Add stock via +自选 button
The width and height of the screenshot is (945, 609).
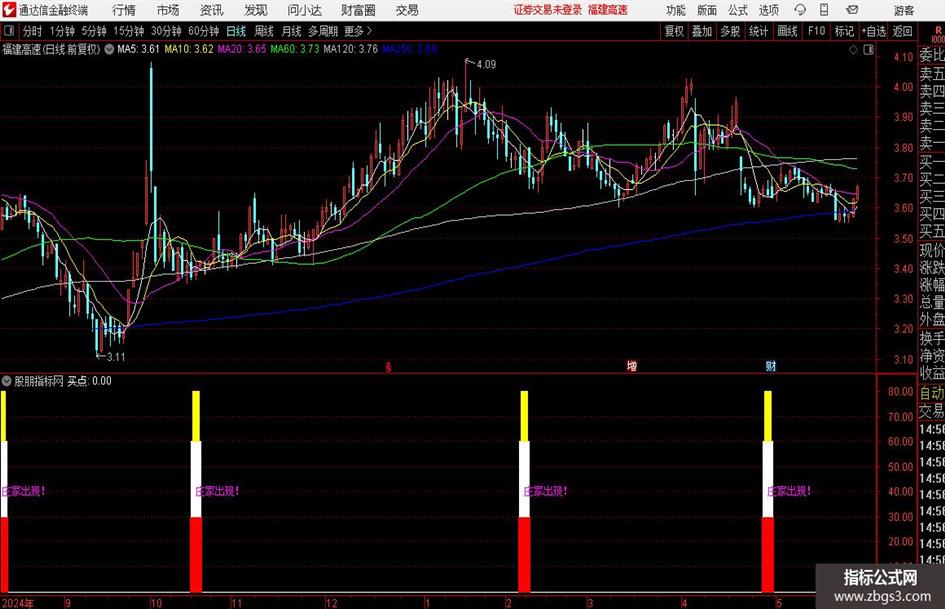[874, 31]
